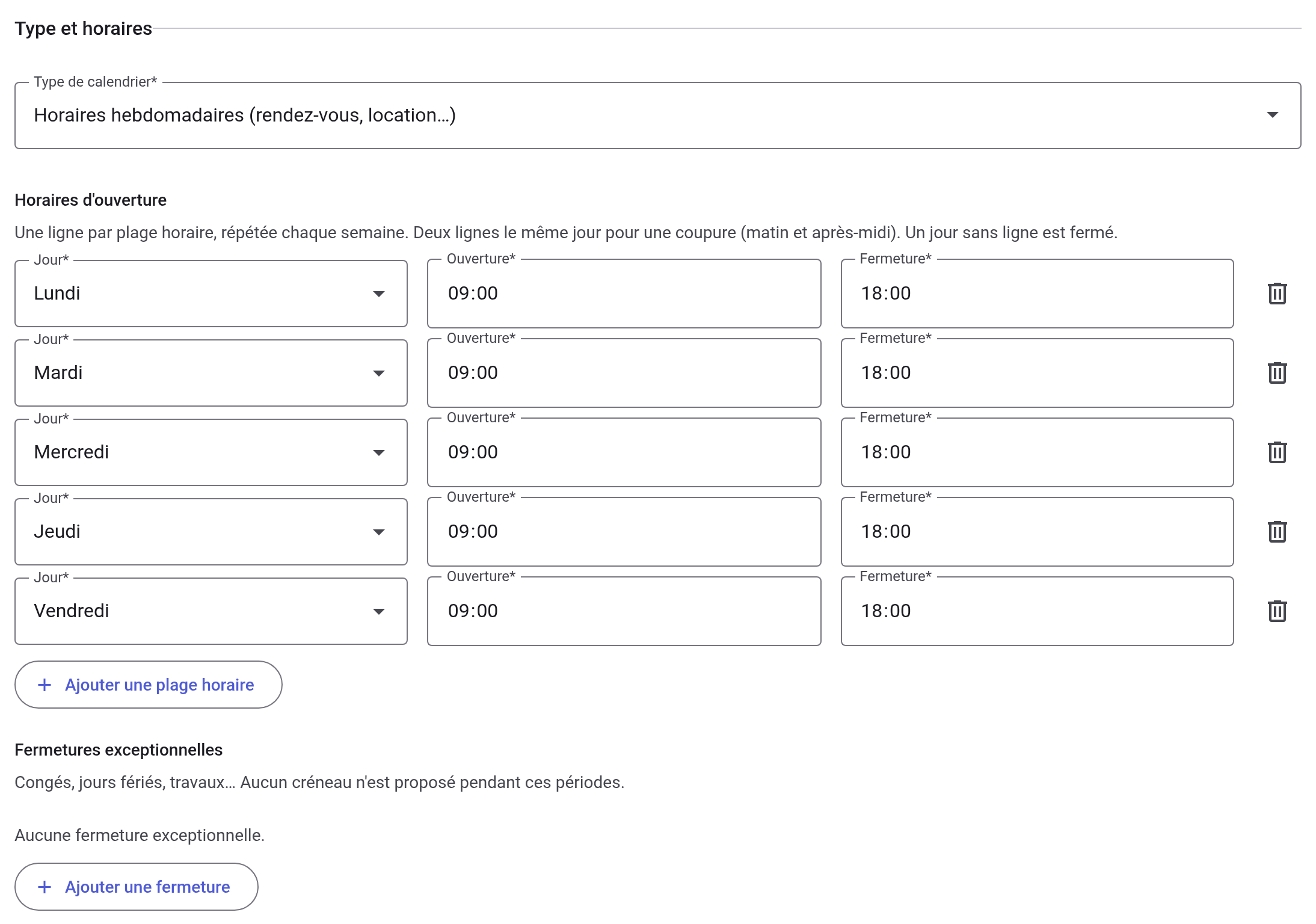Expand the Jeudi day dropdown

pyautogui.click(x=211, y=532)
